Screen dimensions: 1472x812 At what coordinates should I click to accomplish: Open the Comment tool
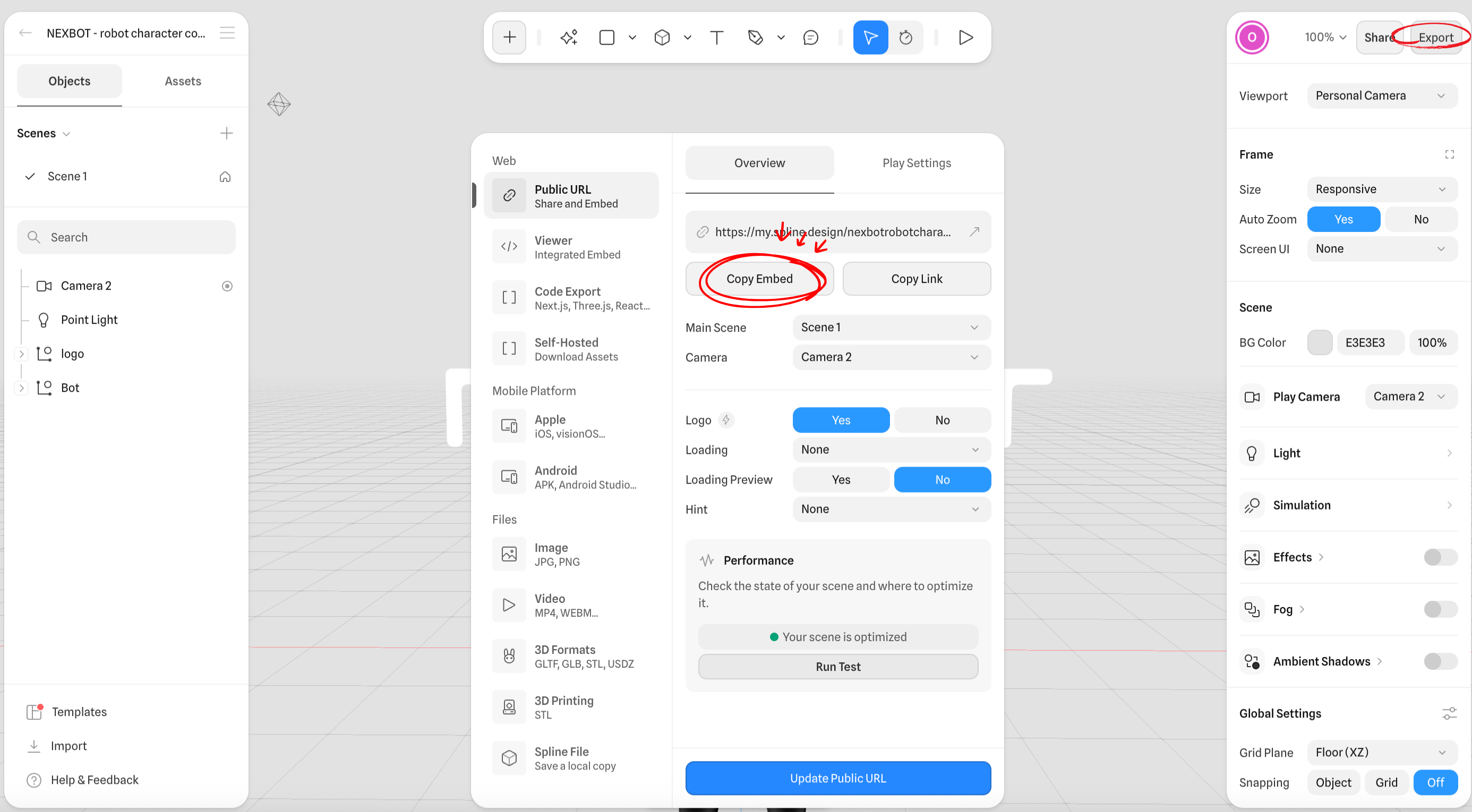point(810,38)
